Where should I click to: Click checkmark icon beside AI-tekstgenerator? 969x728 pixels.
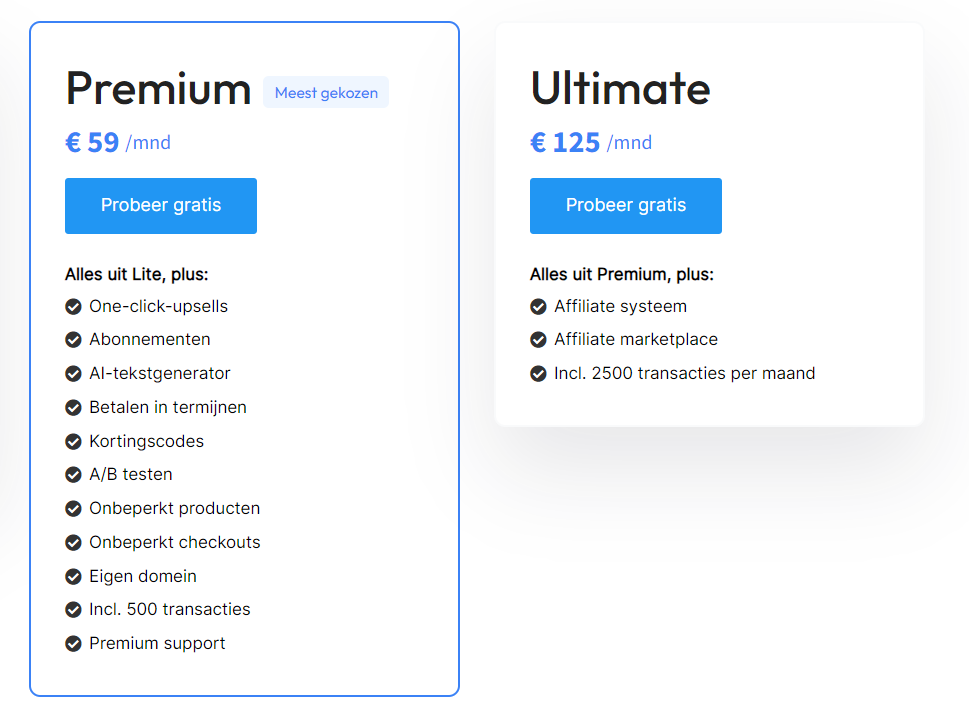pos(73,374)
